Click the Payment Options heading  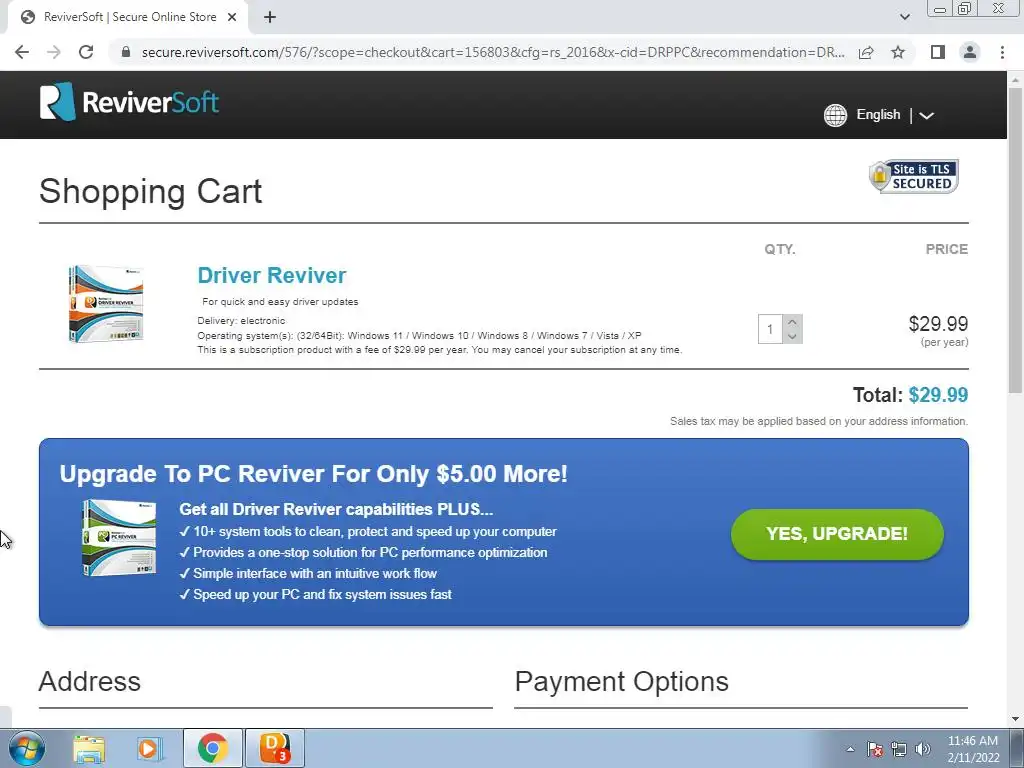[x=621, y=682]
